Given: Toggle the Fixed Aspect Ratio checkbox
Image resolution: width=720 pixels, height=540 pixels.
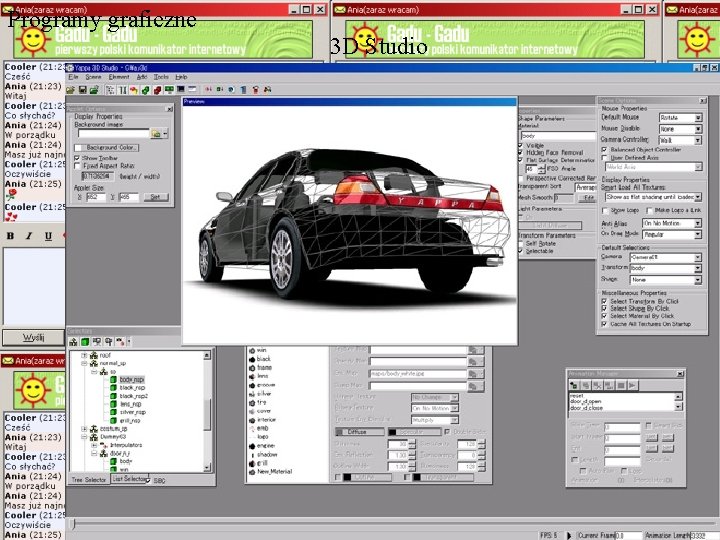Looking at the screenshot, I should tap(77, 166).
